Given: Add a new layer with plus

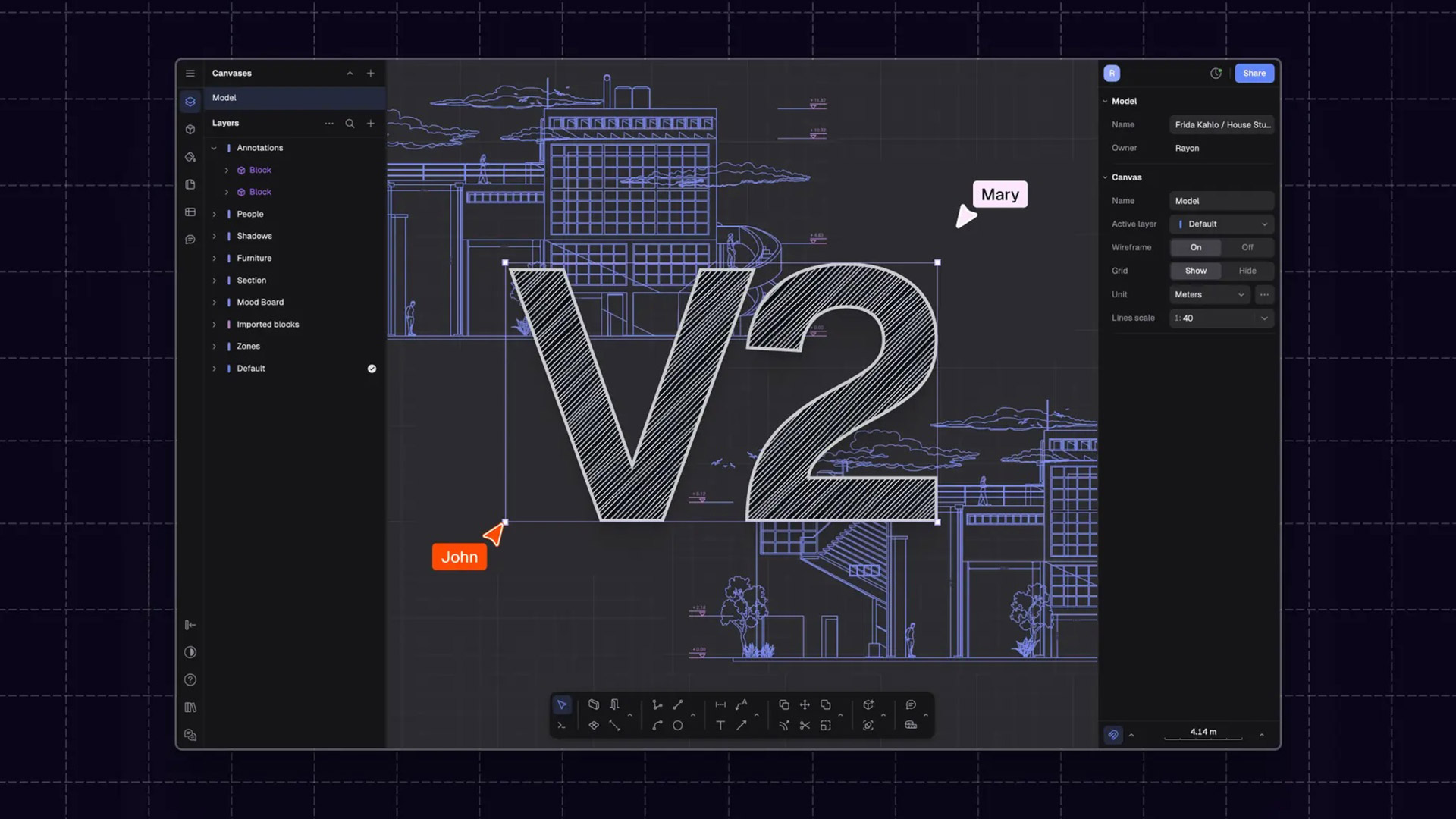Looking at the screenshot, I should [371, 123].
